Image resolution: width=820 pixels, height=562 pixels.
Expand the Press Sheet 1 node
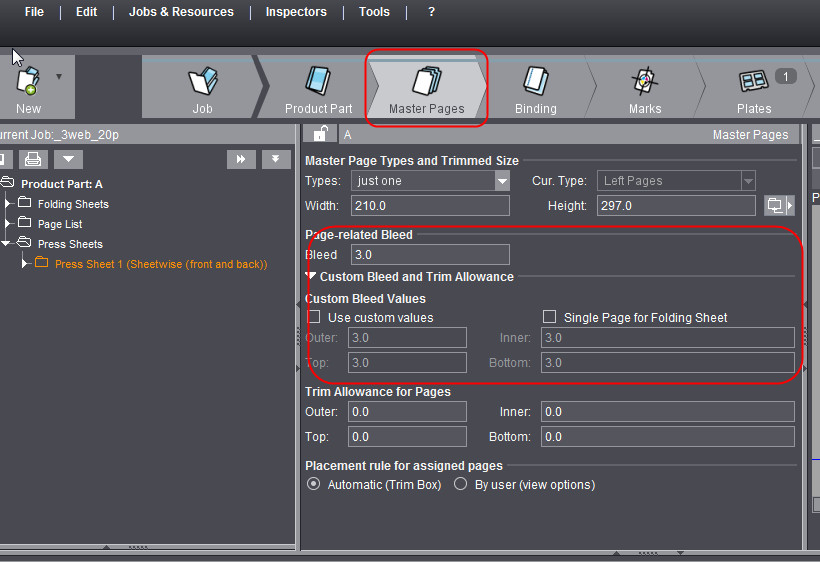(x=24, y=263)
